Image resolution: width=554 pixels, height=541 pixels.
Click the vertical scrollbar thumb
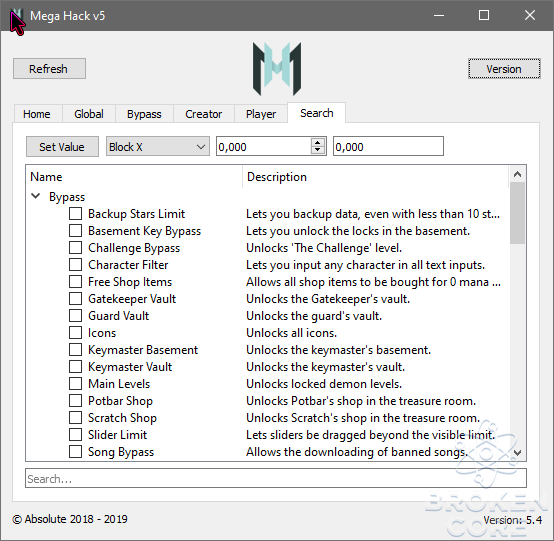click(x=518, y=213)
